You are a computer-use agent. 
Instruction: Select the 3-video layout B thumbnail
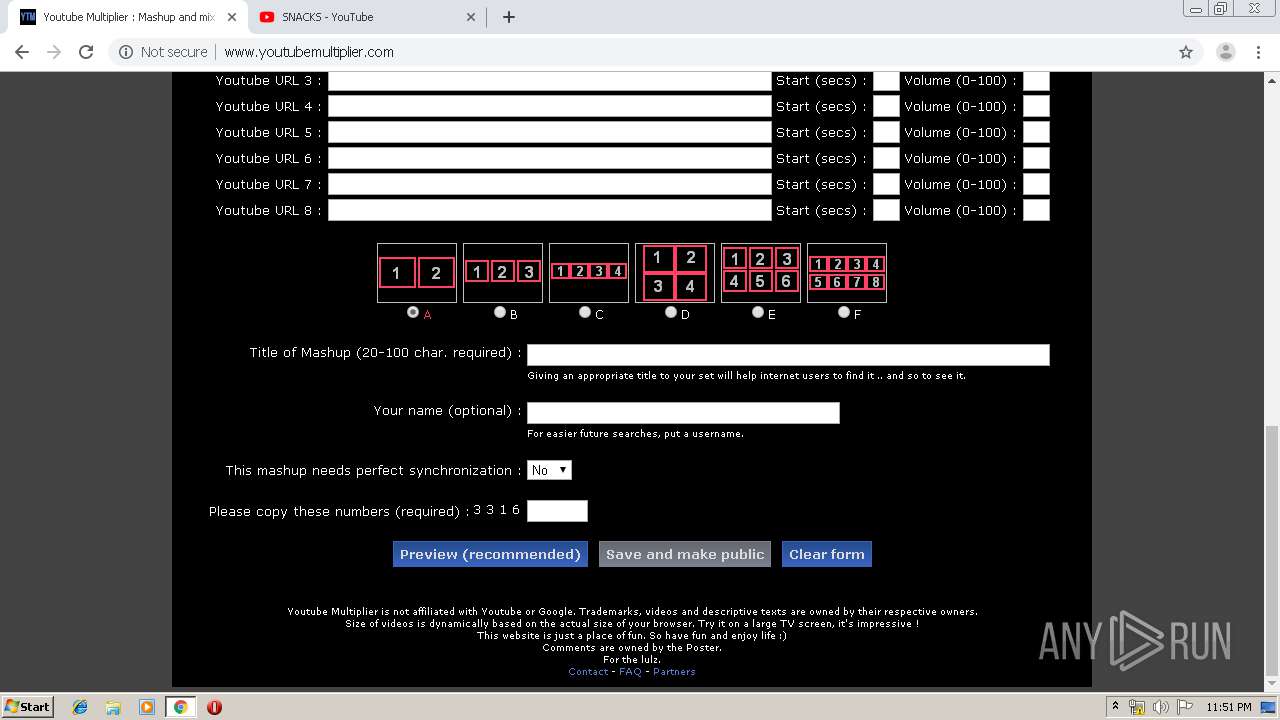(503, 272)
